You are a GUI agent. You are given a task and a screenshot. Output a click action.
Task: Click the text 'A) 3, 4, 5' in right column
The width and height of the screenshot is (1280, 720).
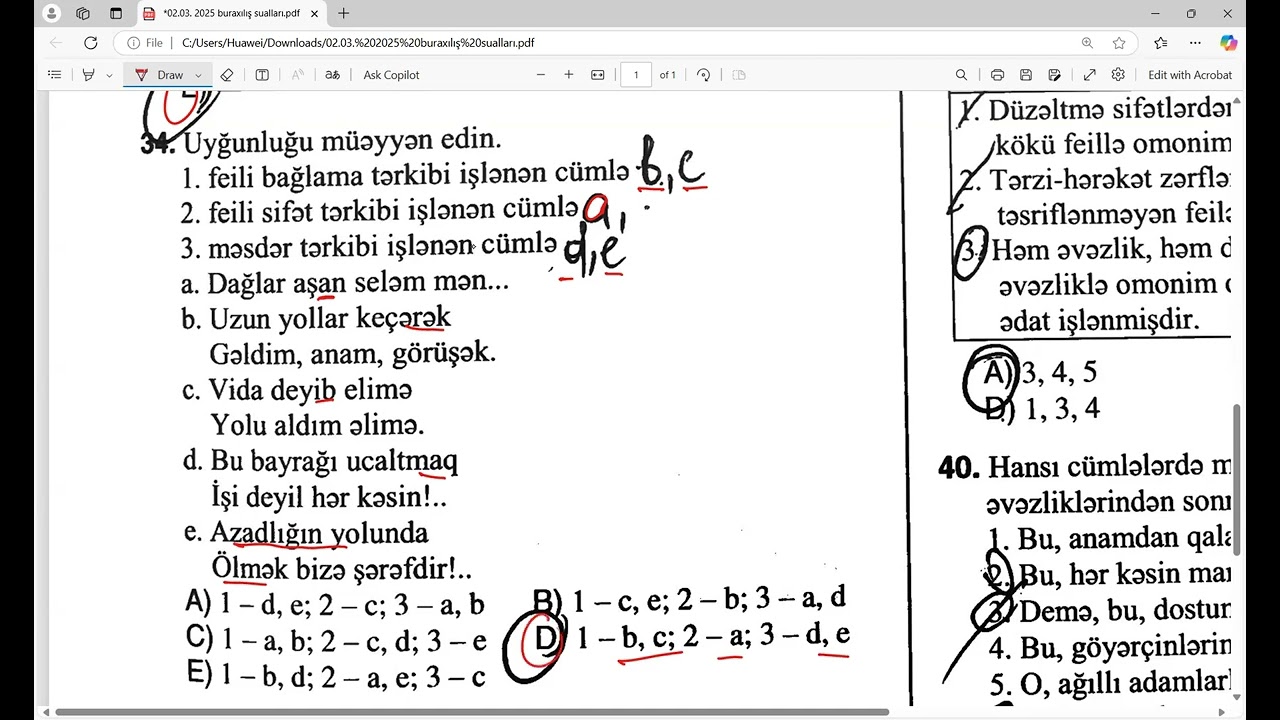[1041, 373]
